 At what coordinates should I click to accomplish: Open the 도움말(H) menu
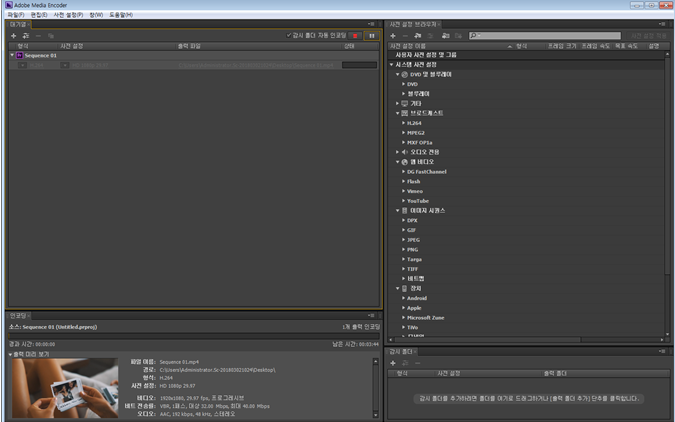tap(121, 15)
